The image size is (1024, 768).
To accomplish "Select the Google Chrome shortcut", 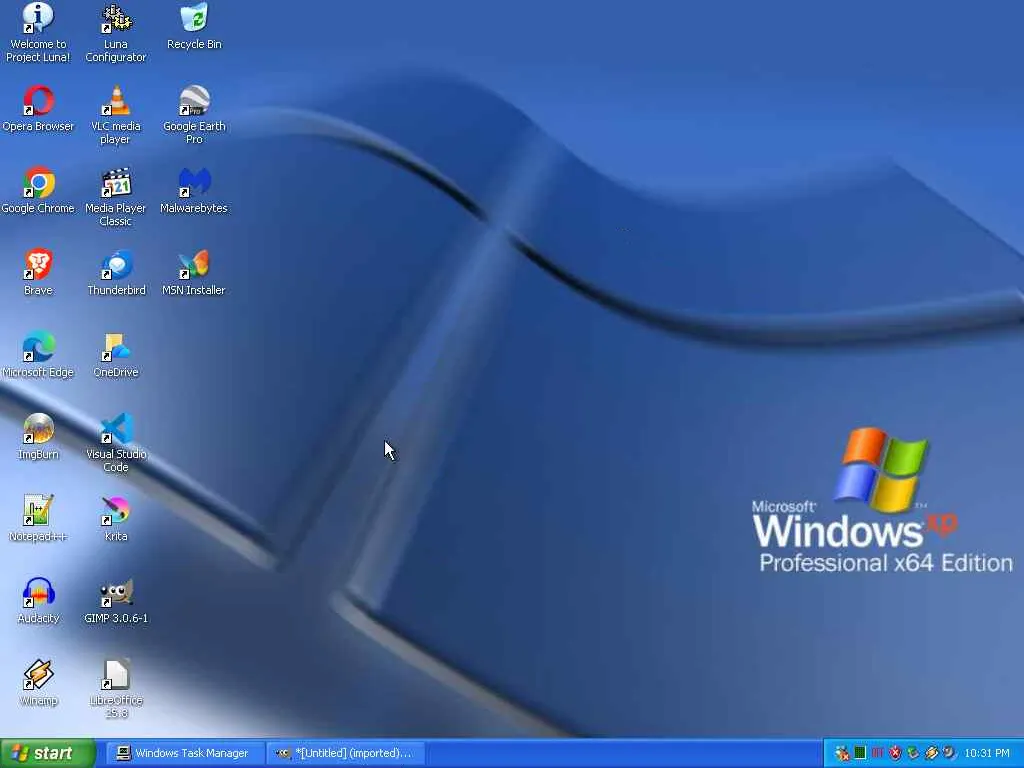I will [38, 191].
